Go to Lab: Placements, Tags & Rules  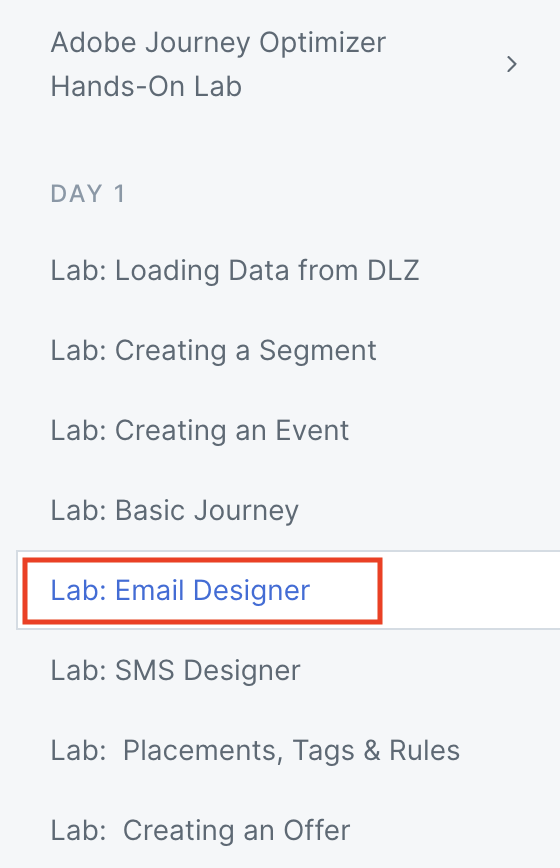[255, 751]
